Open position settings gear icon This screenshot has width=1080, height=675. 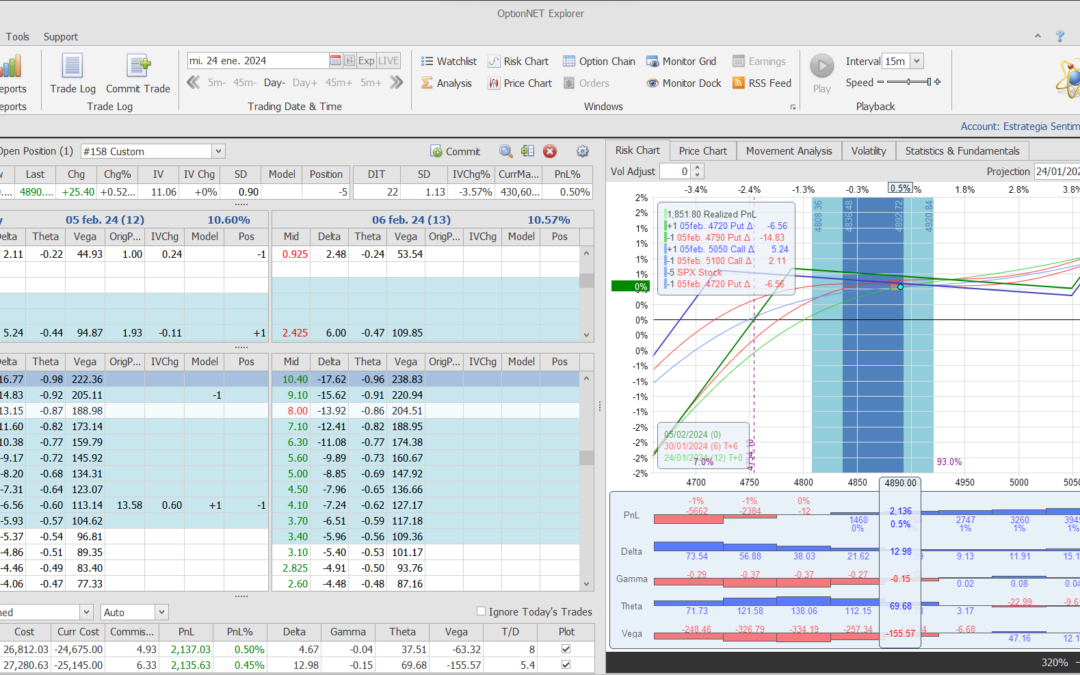coord(582,151)
